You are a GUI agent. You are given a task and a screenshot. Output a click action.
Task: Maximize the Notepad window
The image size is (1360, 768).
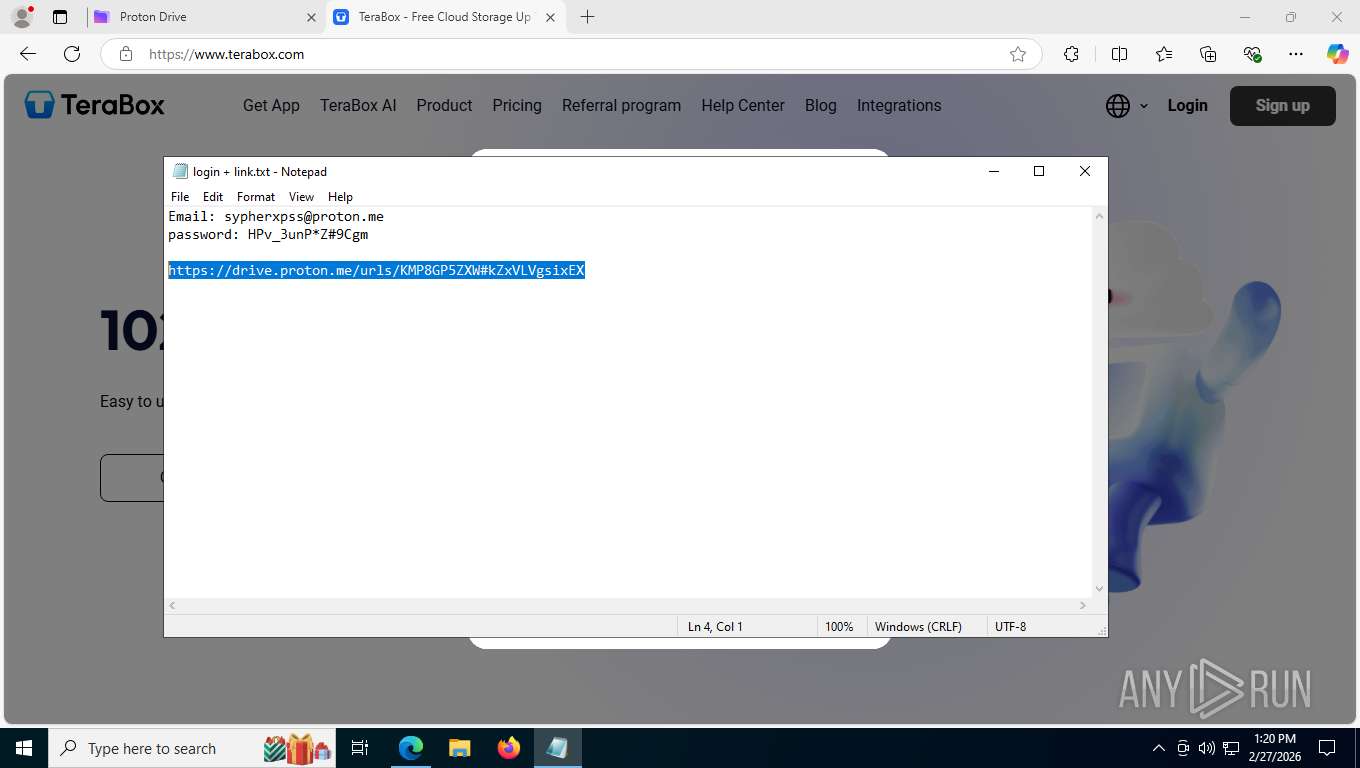(1039, 171)
